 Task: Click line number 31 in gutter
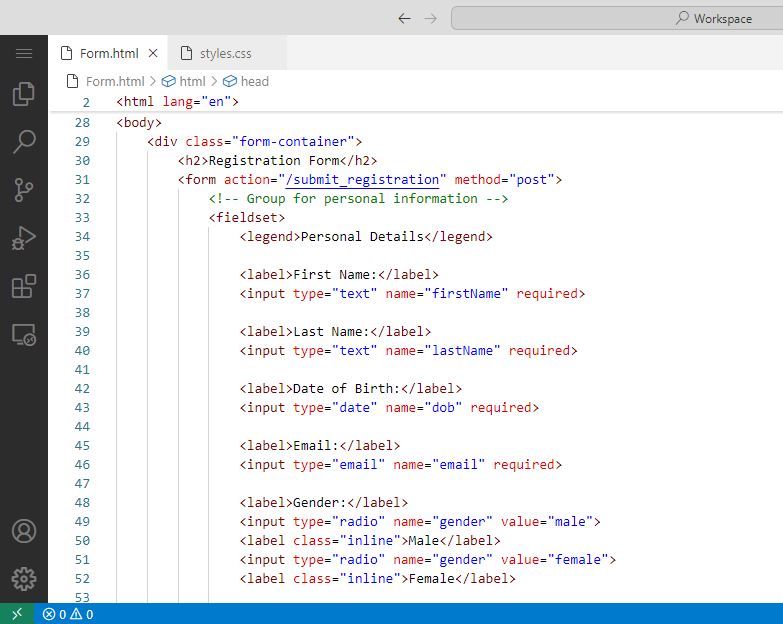pos(82,180)
